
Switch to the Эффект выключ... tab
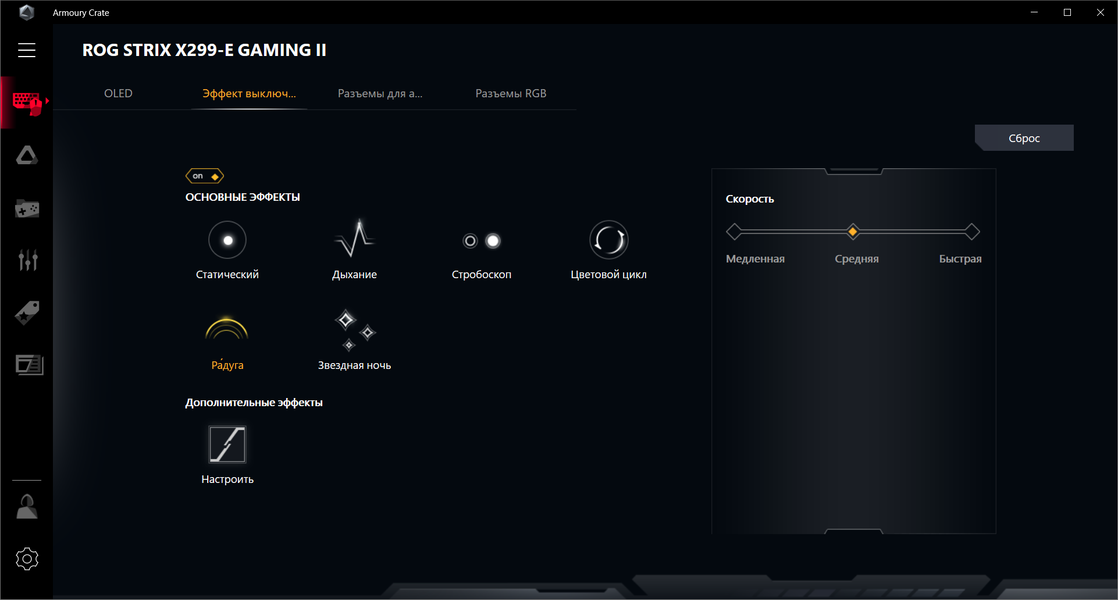click(249, 93)
